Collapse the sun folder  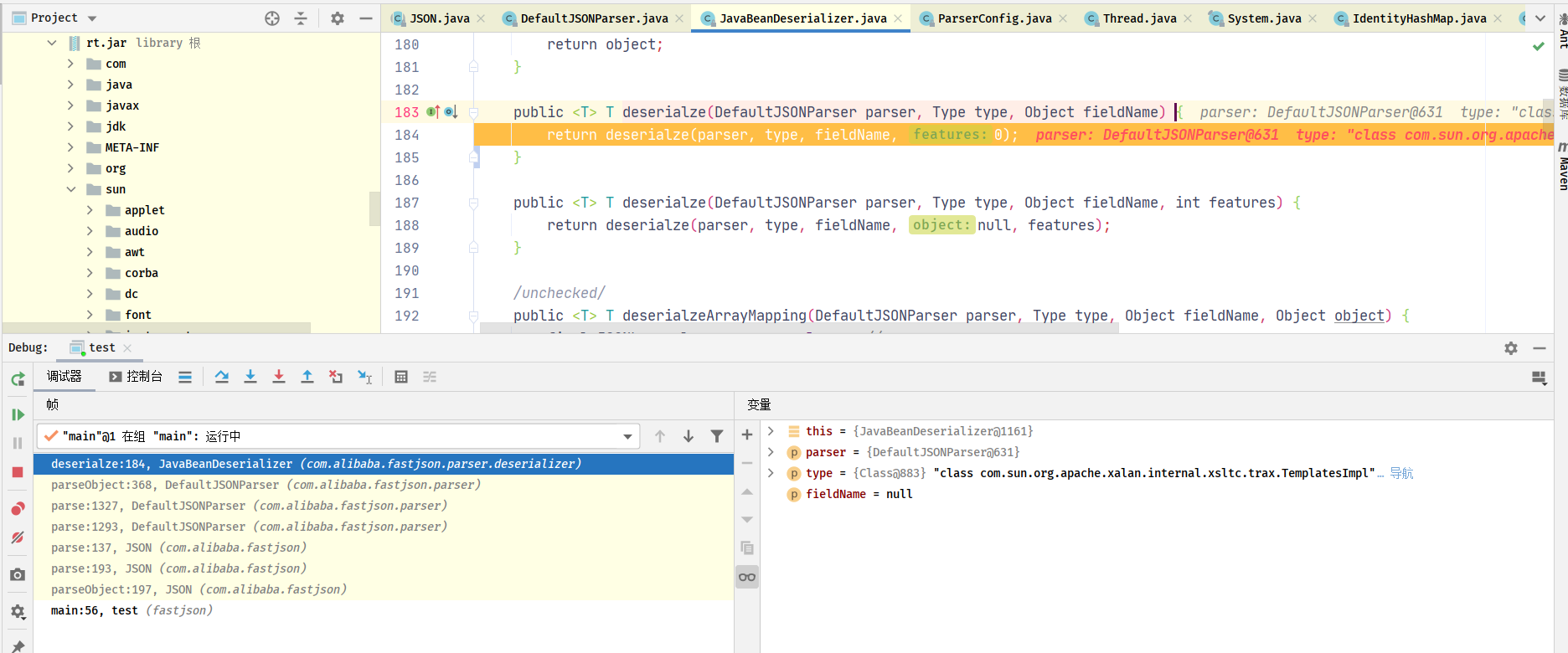[x=71, y=189]
